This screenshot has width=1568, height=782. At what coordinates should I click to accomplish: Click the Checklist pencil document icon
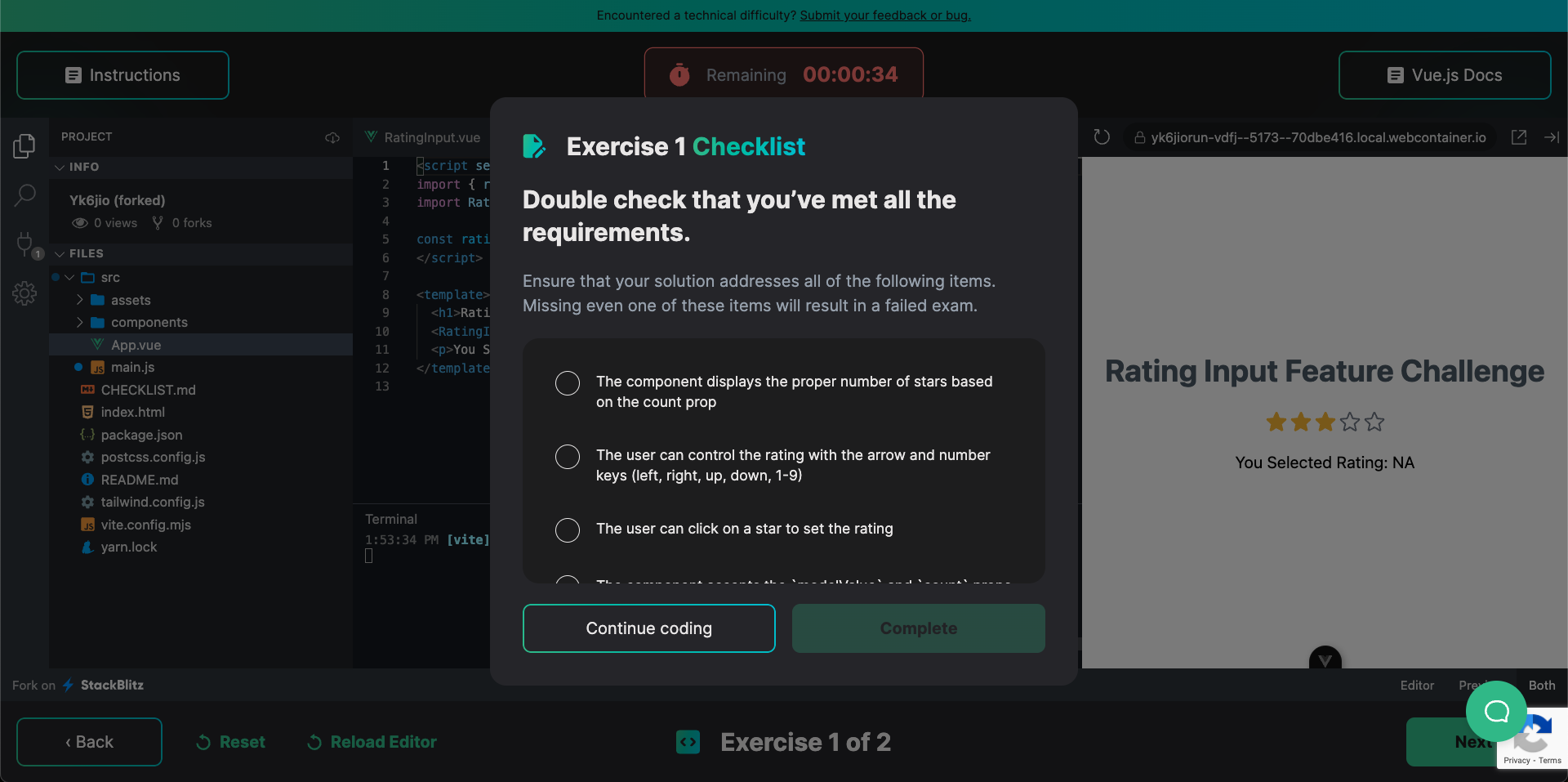pos(534,146)
